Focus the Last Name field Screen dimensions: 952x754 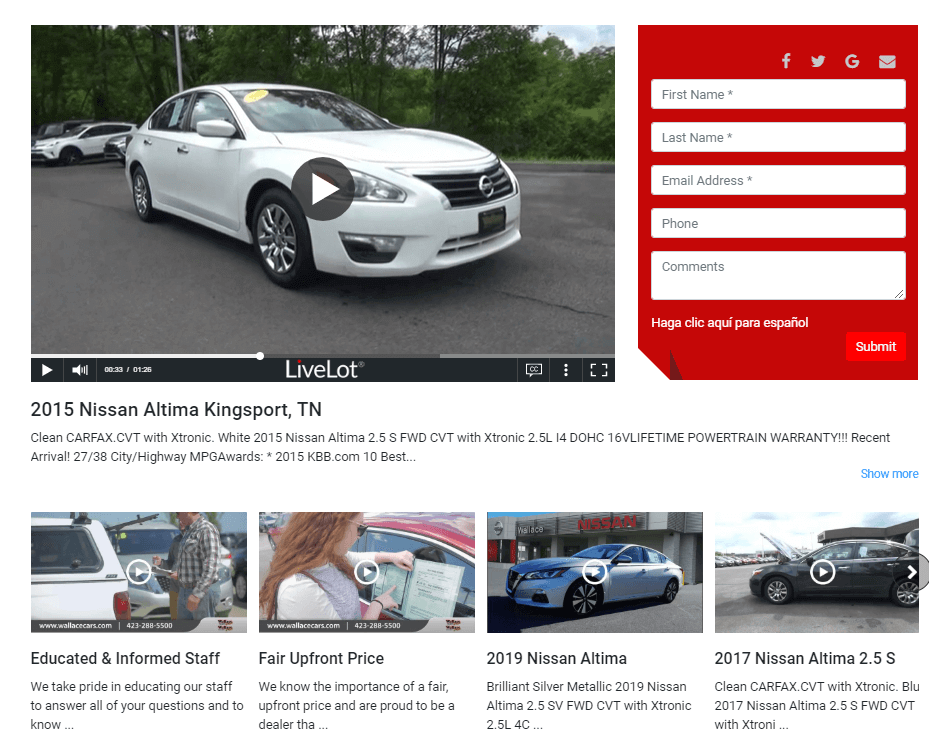click(778, 137)
